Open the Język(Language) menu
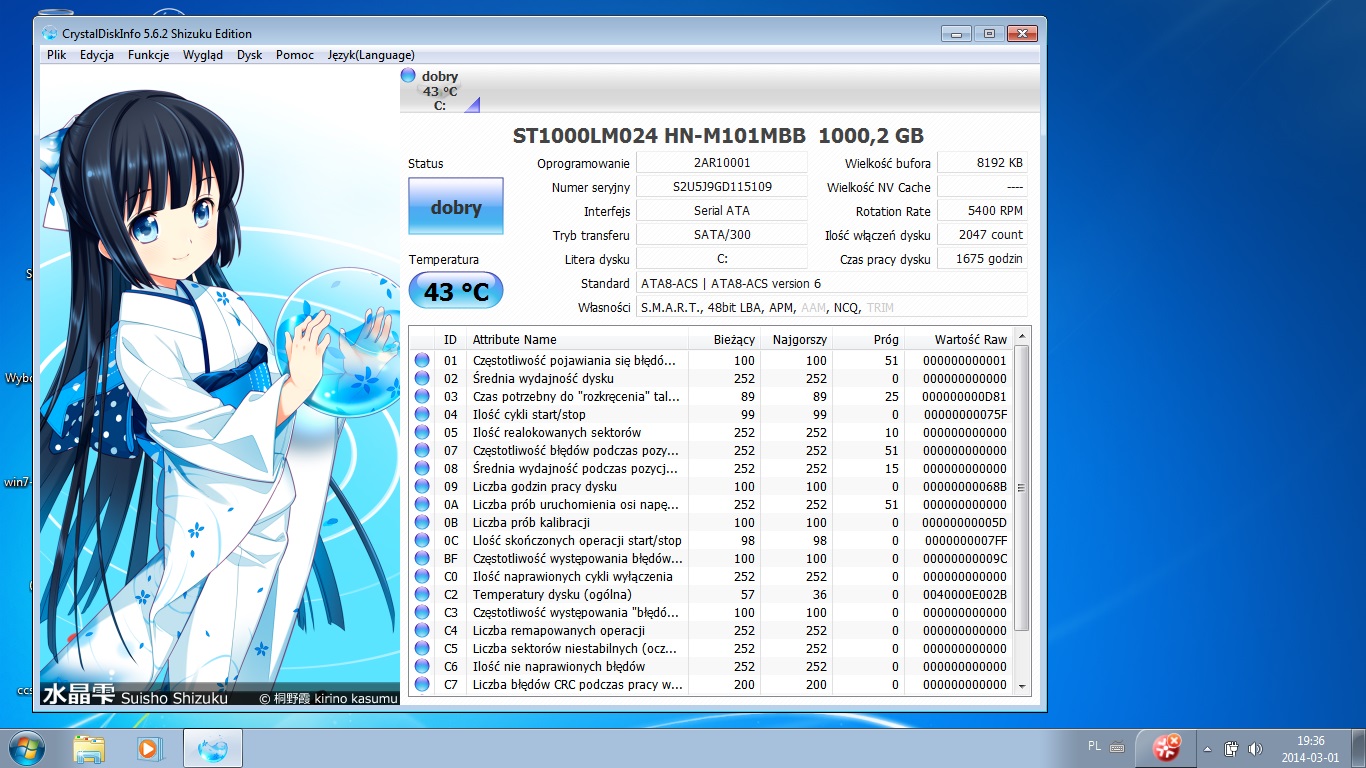Viewport: 1366px width, 768px height. (371, 55)
